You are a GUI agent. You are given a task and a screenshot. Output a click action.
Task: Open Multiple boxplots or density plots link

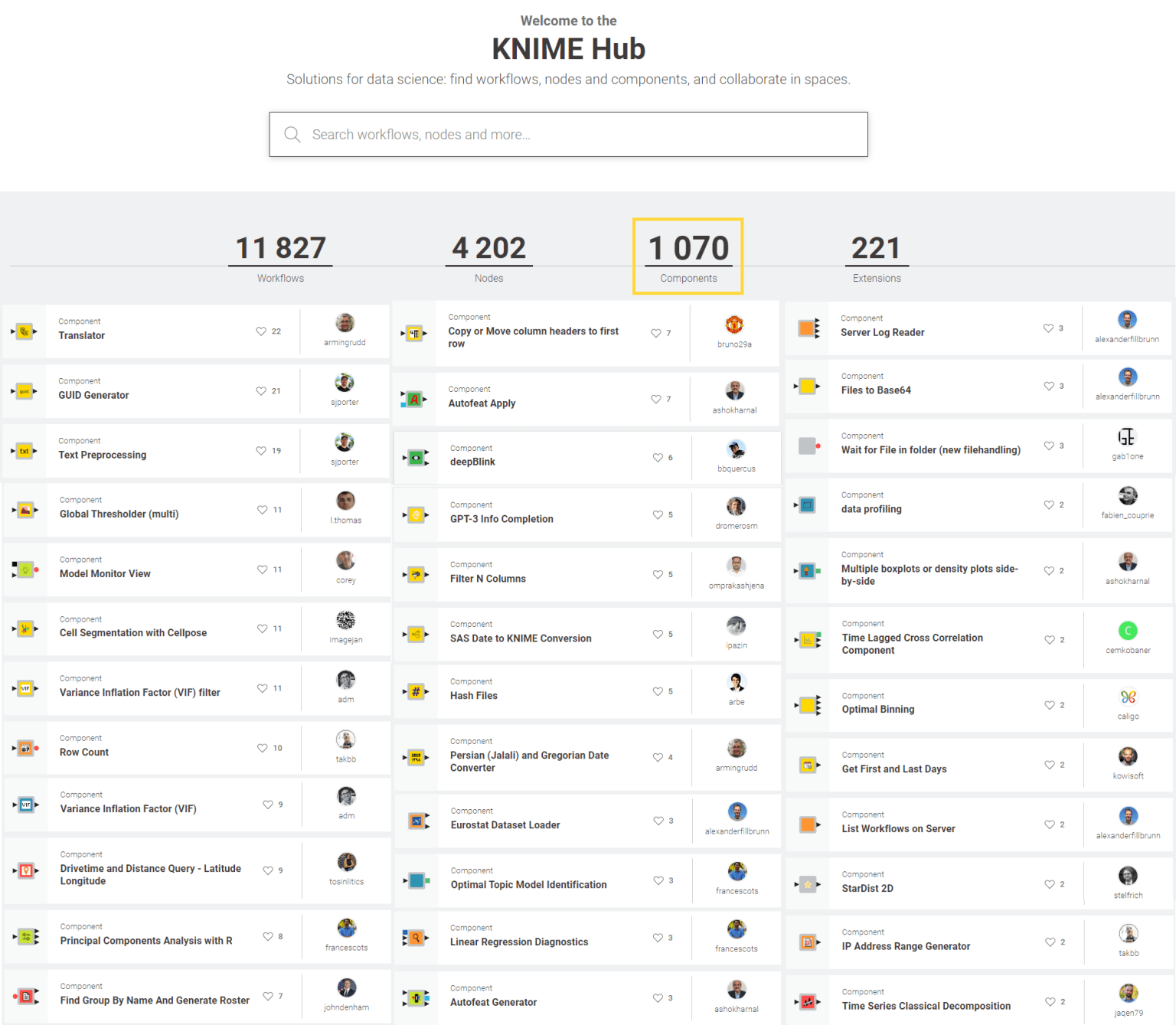[x=929, y=575]
